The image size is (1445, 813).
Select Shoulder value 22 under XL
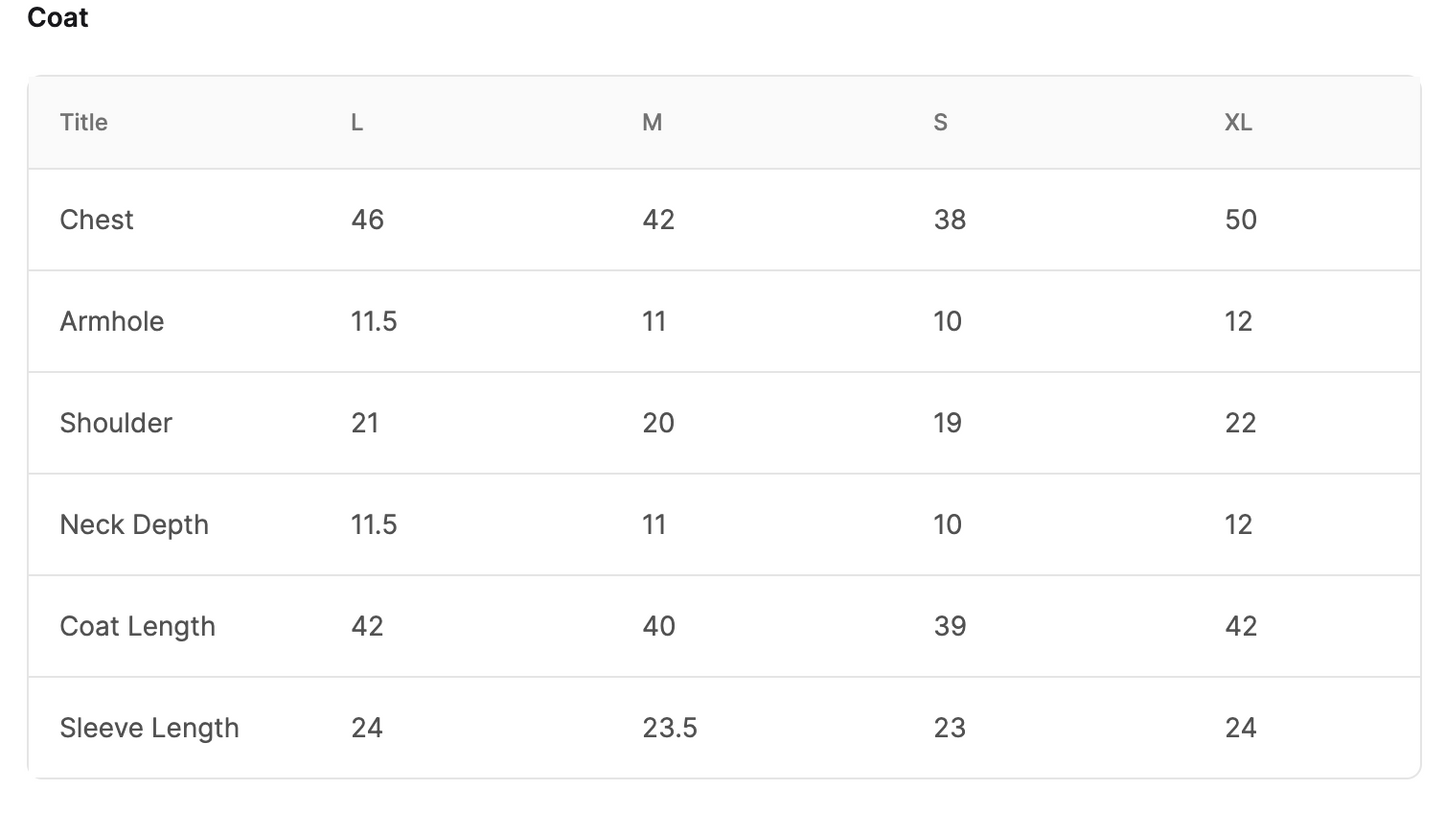tap(1240, 423)
